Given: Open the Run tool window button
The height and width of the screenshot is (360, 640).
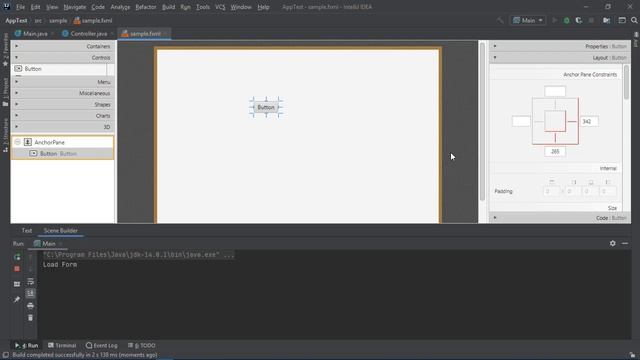Looking at the screenshot, I should pos(27,345).
